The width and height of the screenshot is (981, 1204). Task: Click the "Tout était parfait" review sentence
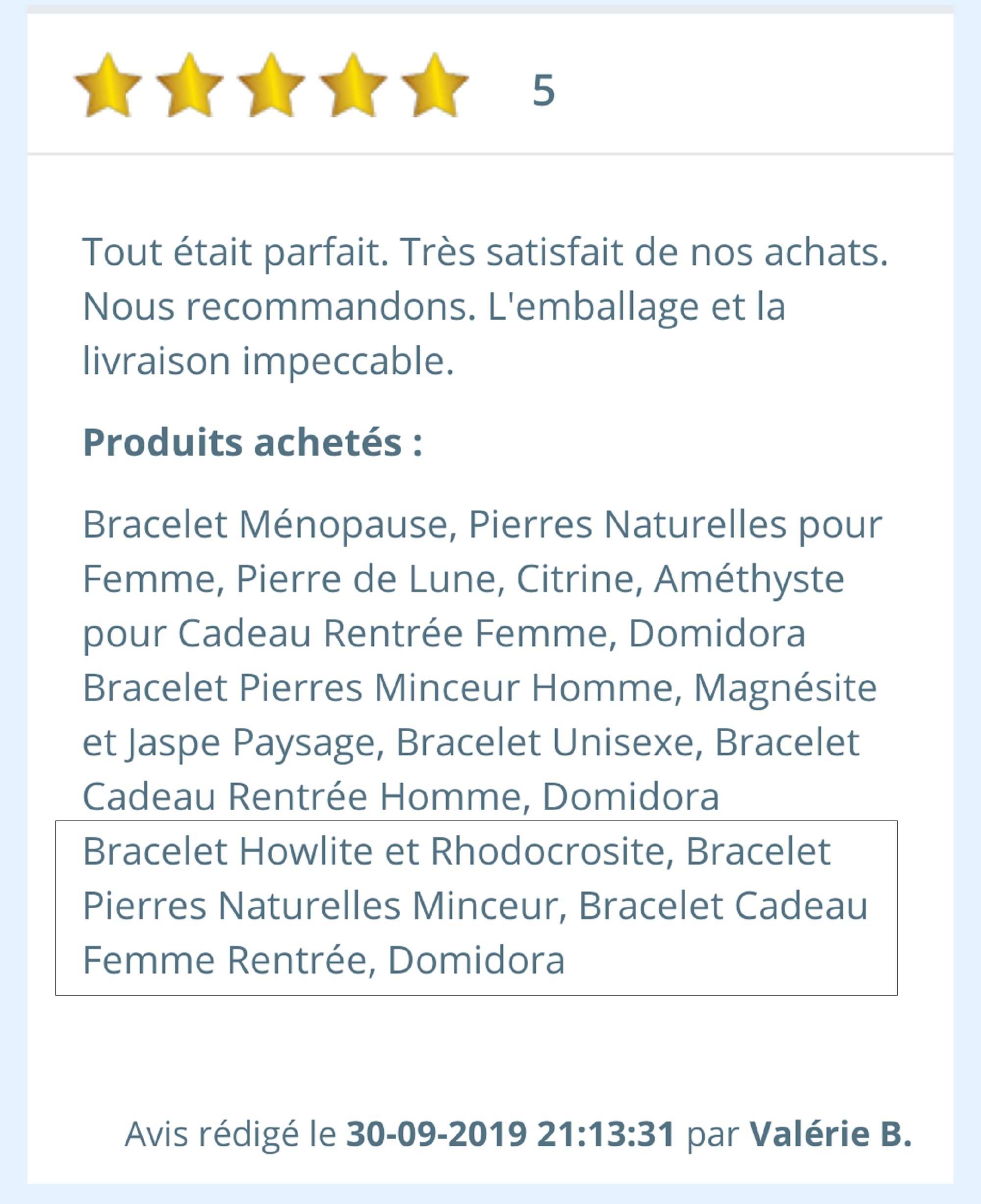[234, 252]
